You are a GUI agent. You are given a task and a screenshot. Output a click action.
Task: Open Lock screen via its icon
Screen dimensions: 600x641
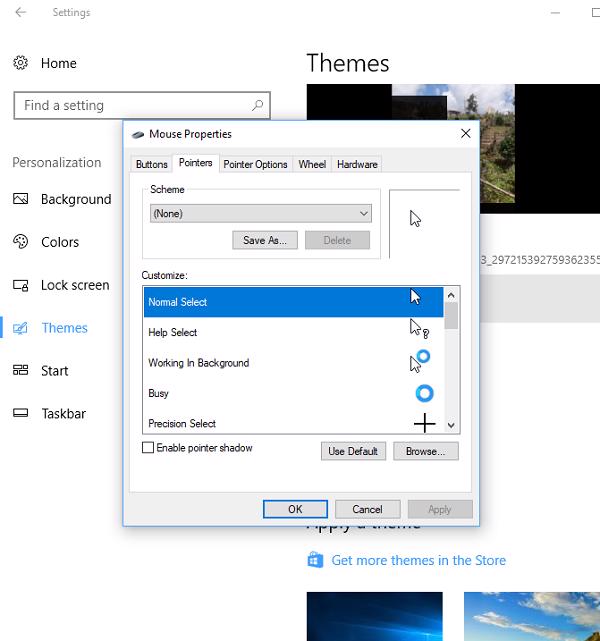[x=21, y=285]
